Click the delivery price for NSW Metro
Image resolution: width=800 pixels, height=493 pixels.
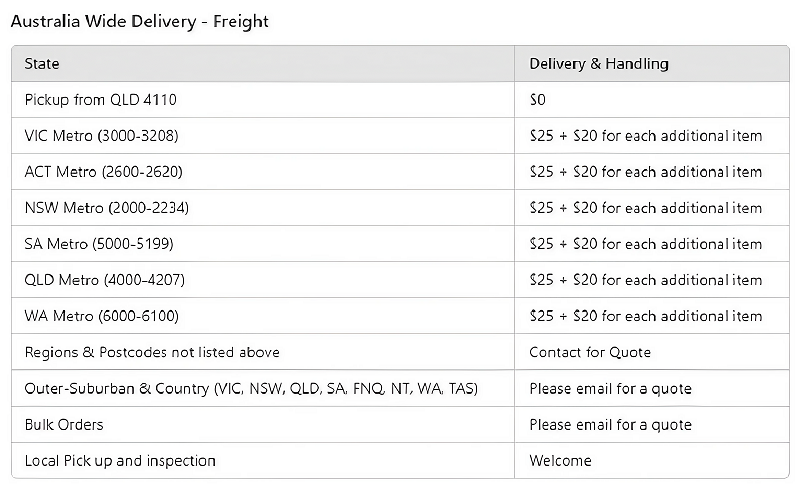645,208
